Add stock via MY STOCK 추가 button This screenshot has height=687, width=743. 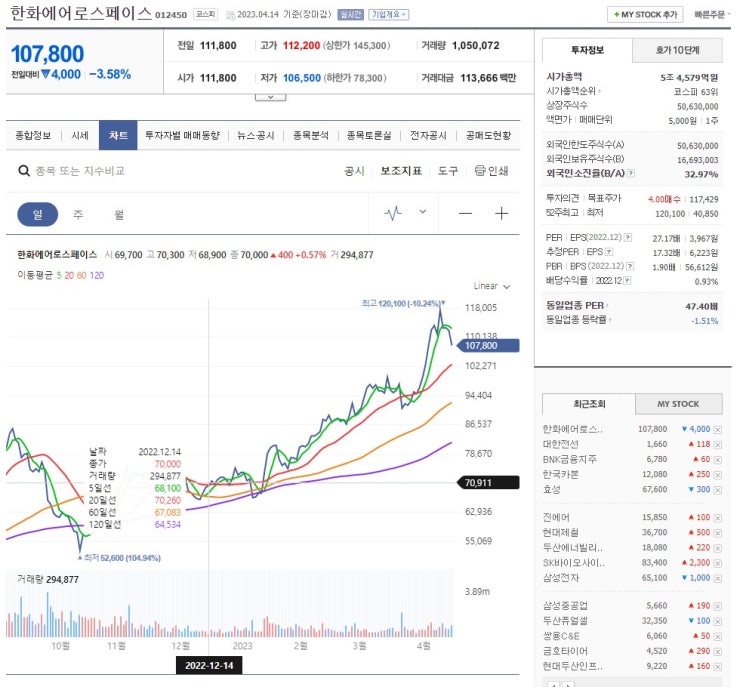645,15
